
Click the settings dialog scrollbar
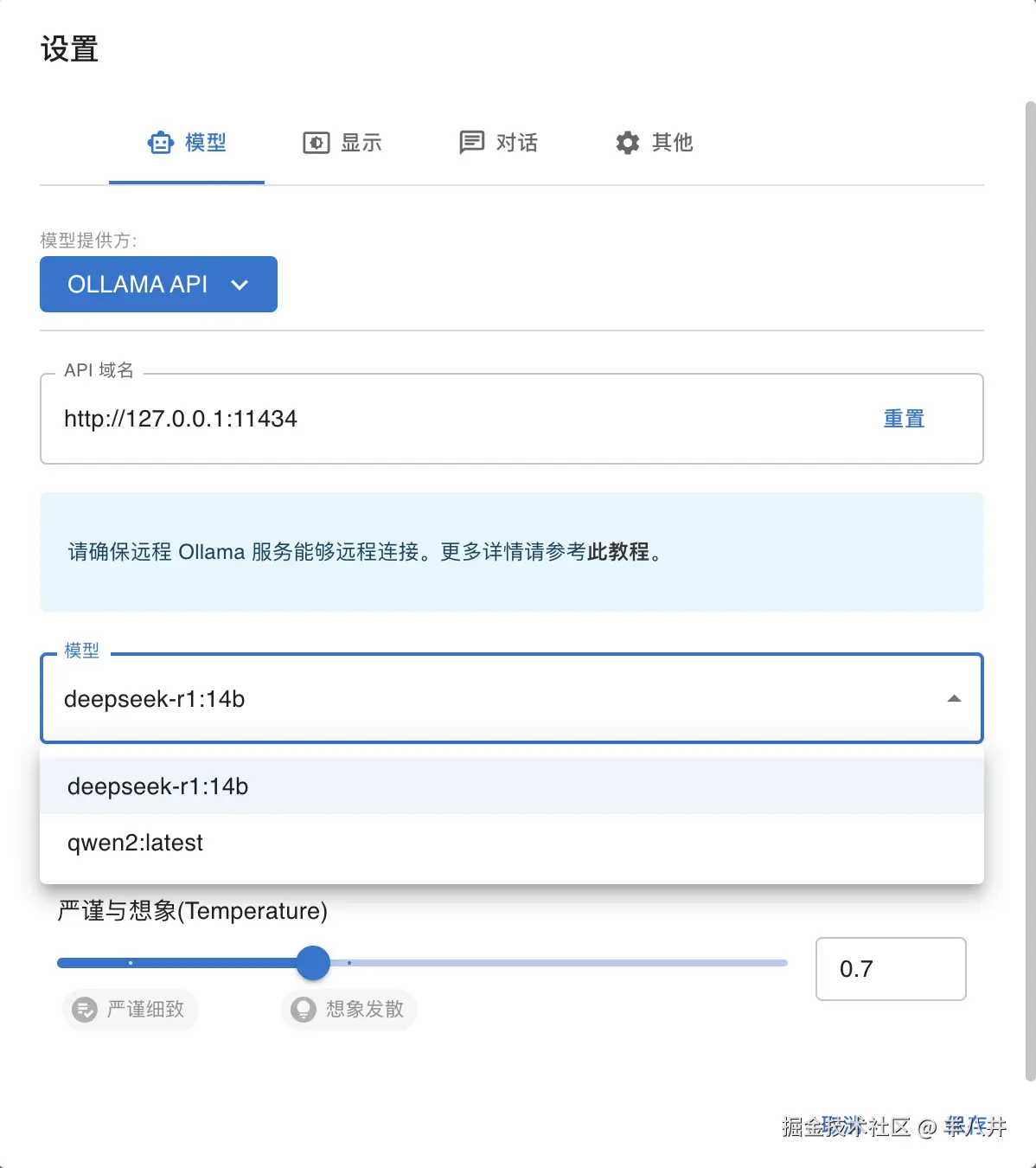coord(1030,591)
